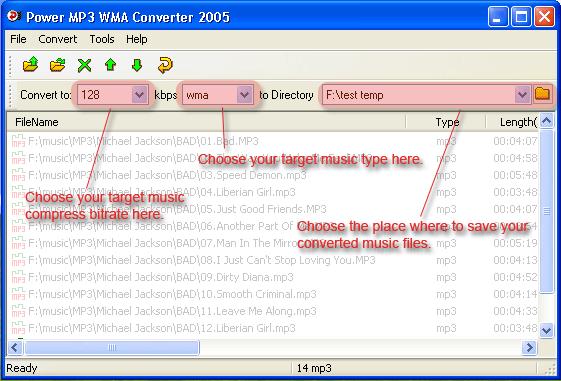Click the horizontal scrollbar right arrow
Image resolution: width=561 pixels, height=381 pixels.
530,347
